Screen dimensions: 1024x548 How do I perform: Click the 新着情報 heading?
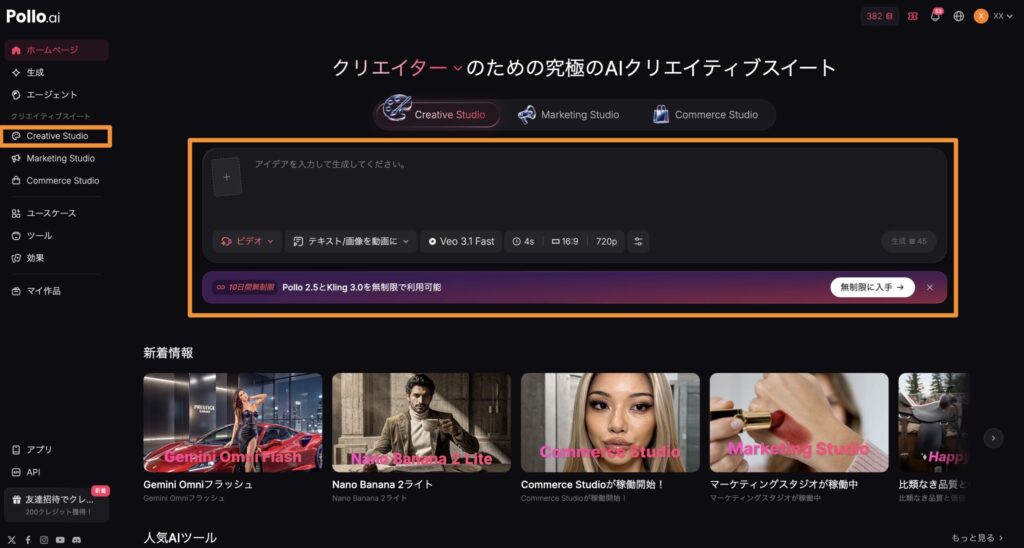(x=168, y=353)
